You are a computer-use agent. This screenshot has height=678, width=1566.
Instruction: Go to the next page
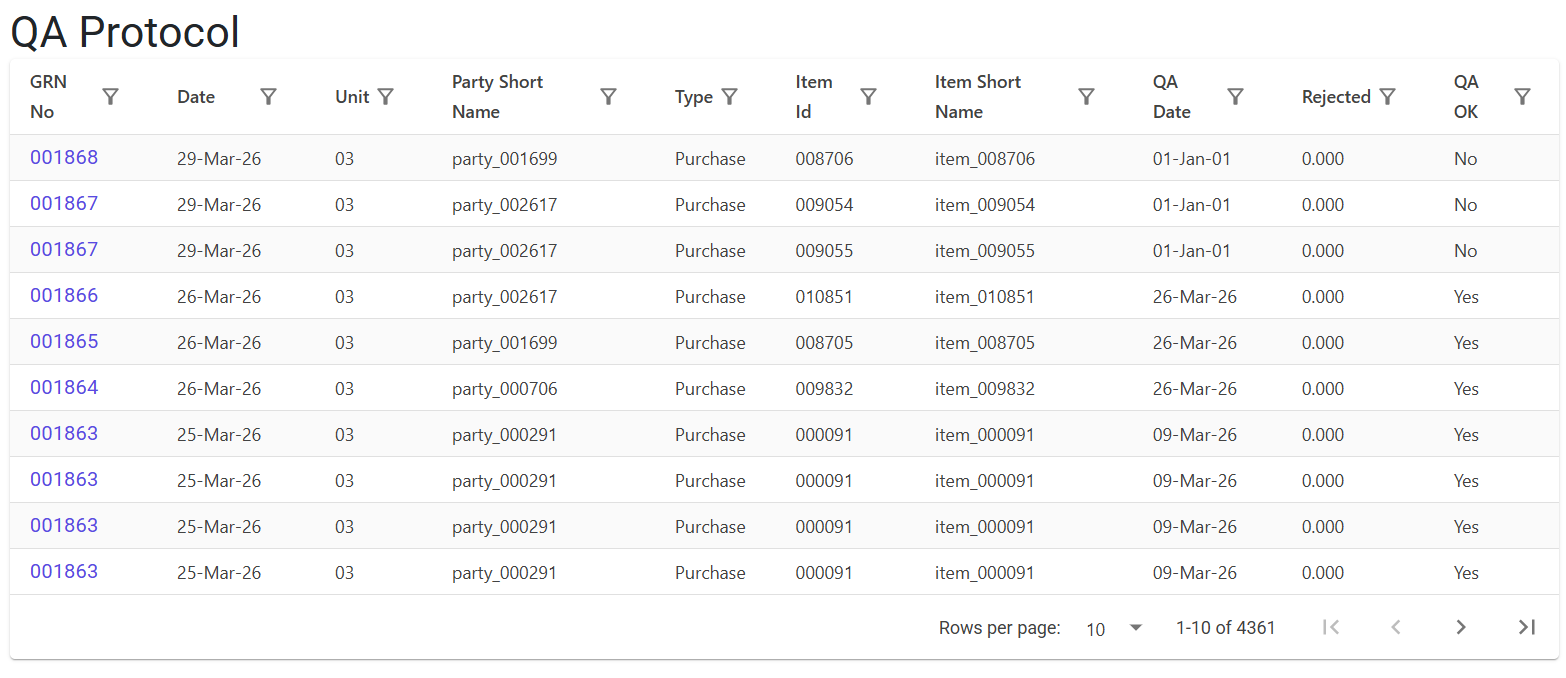pyautogui.click(x=1461, y=627)
